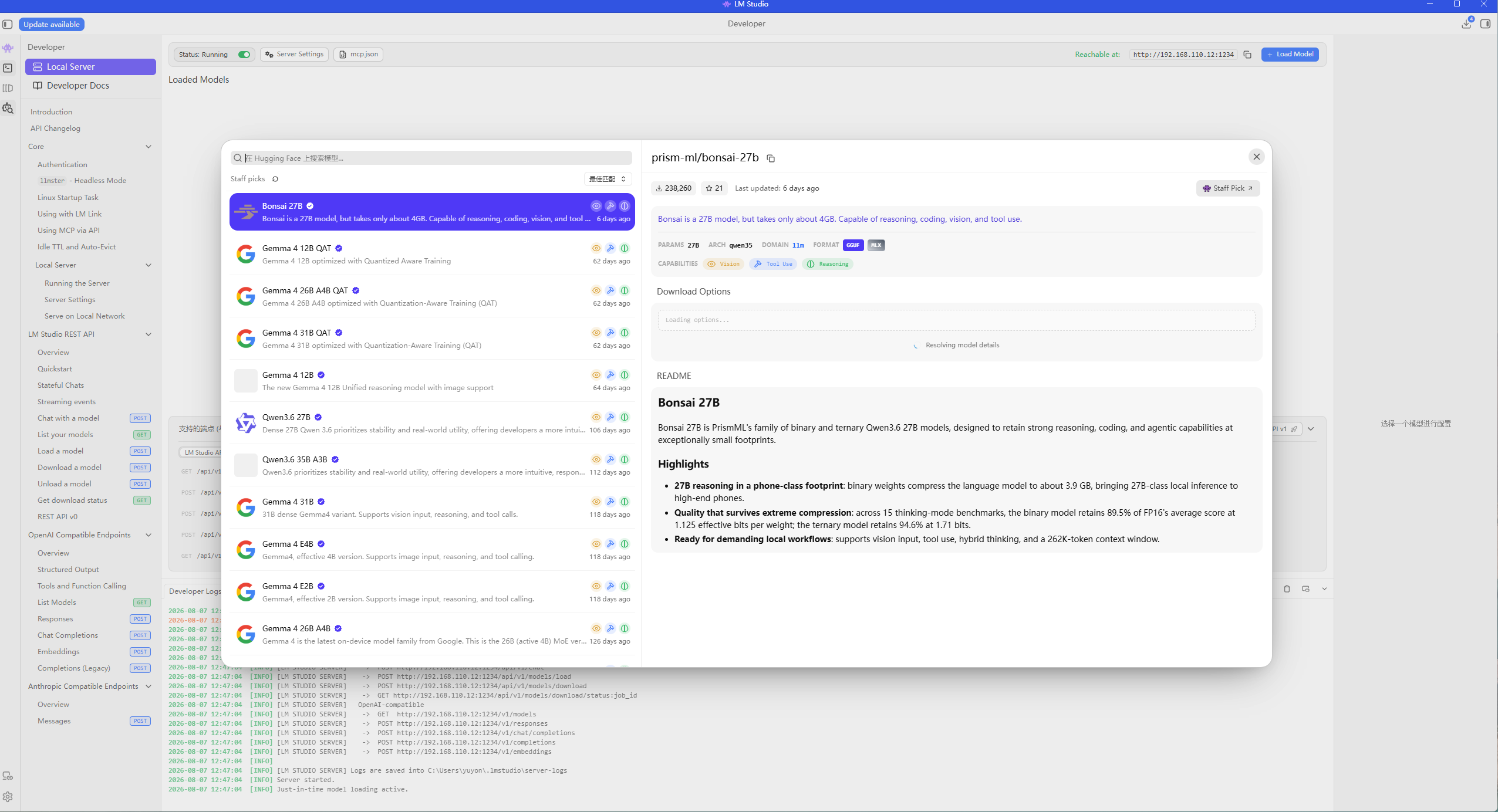Open the Quickstart docs entry
1498x812 pixels.
point(55,369)
